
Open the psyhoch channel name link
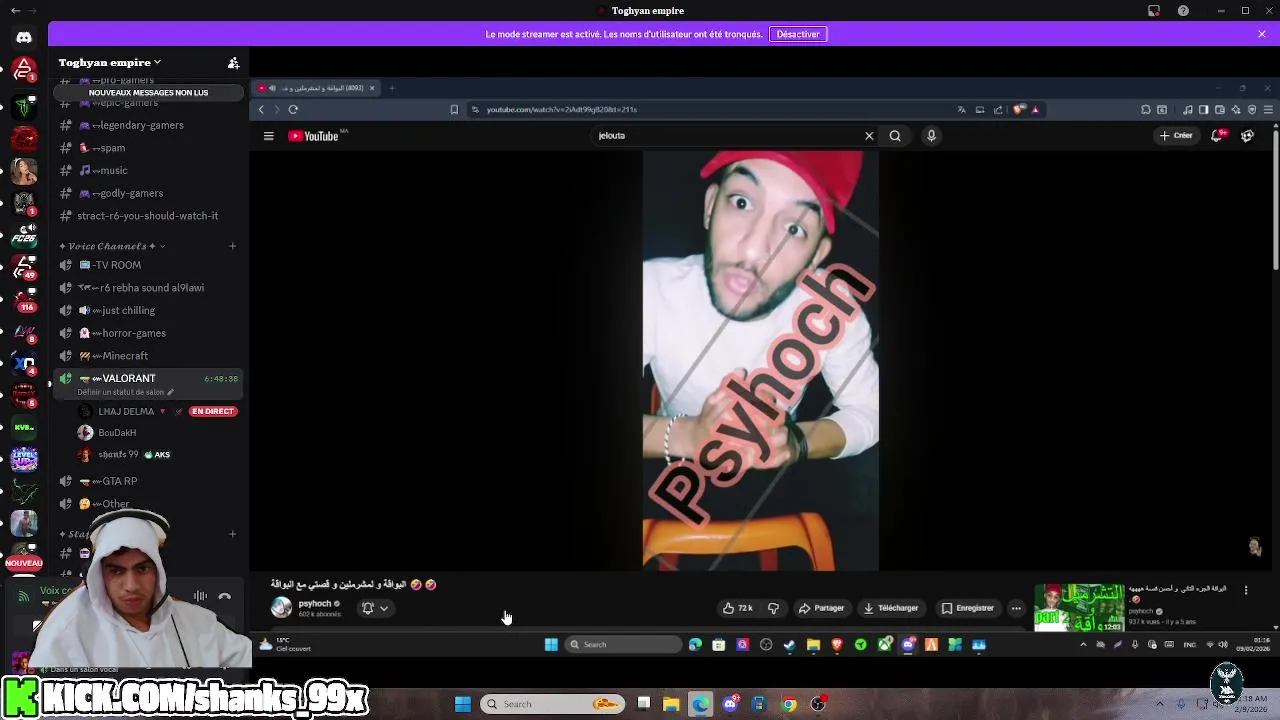point(314,603)
